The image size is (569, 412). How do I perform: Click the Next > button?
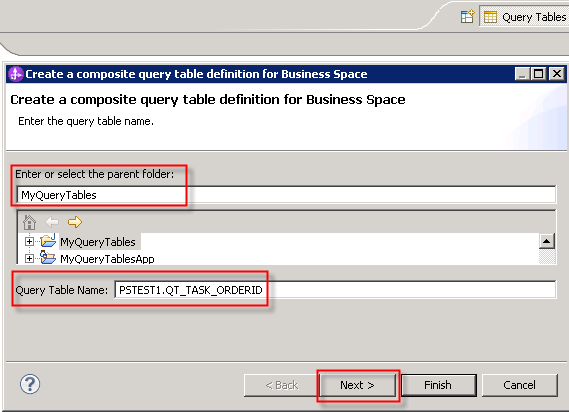tap(357, 385)
